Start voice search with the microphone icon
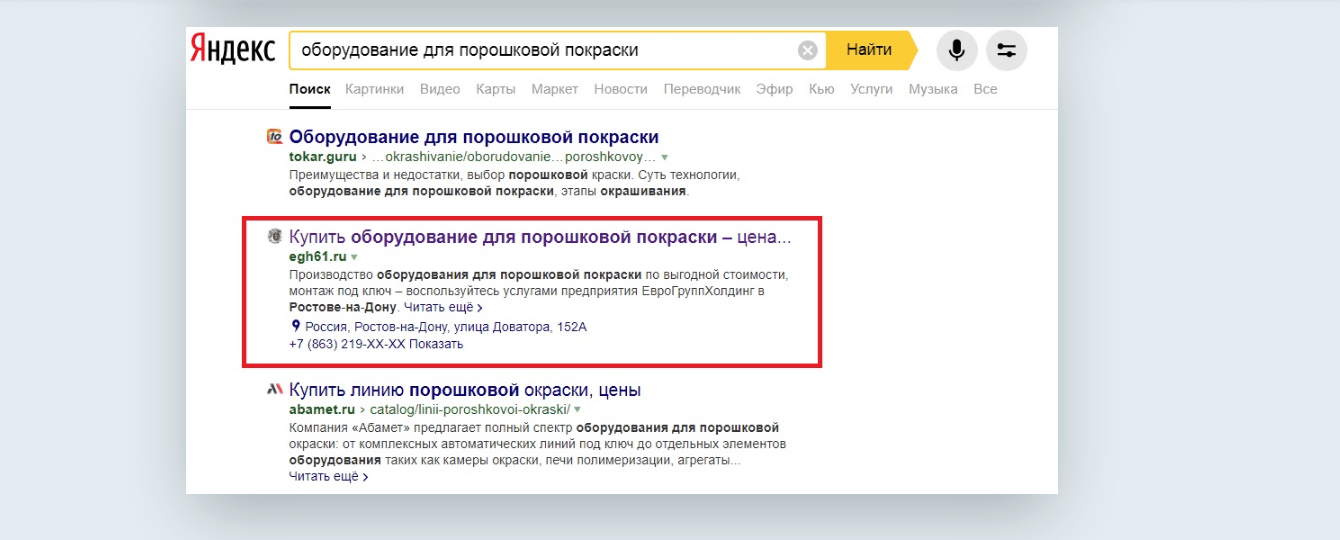Image resolution: width=1340 pixels, height=540 pixels. pyautogui.click(x=957, y=50)
